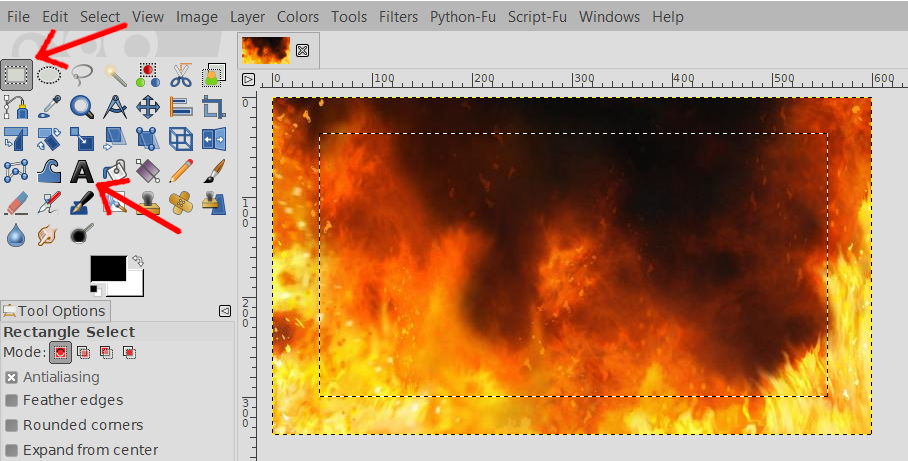Select the Free Select lasso tool
The height and width of the screenshot is (461, 908).
tap(82, 75)
